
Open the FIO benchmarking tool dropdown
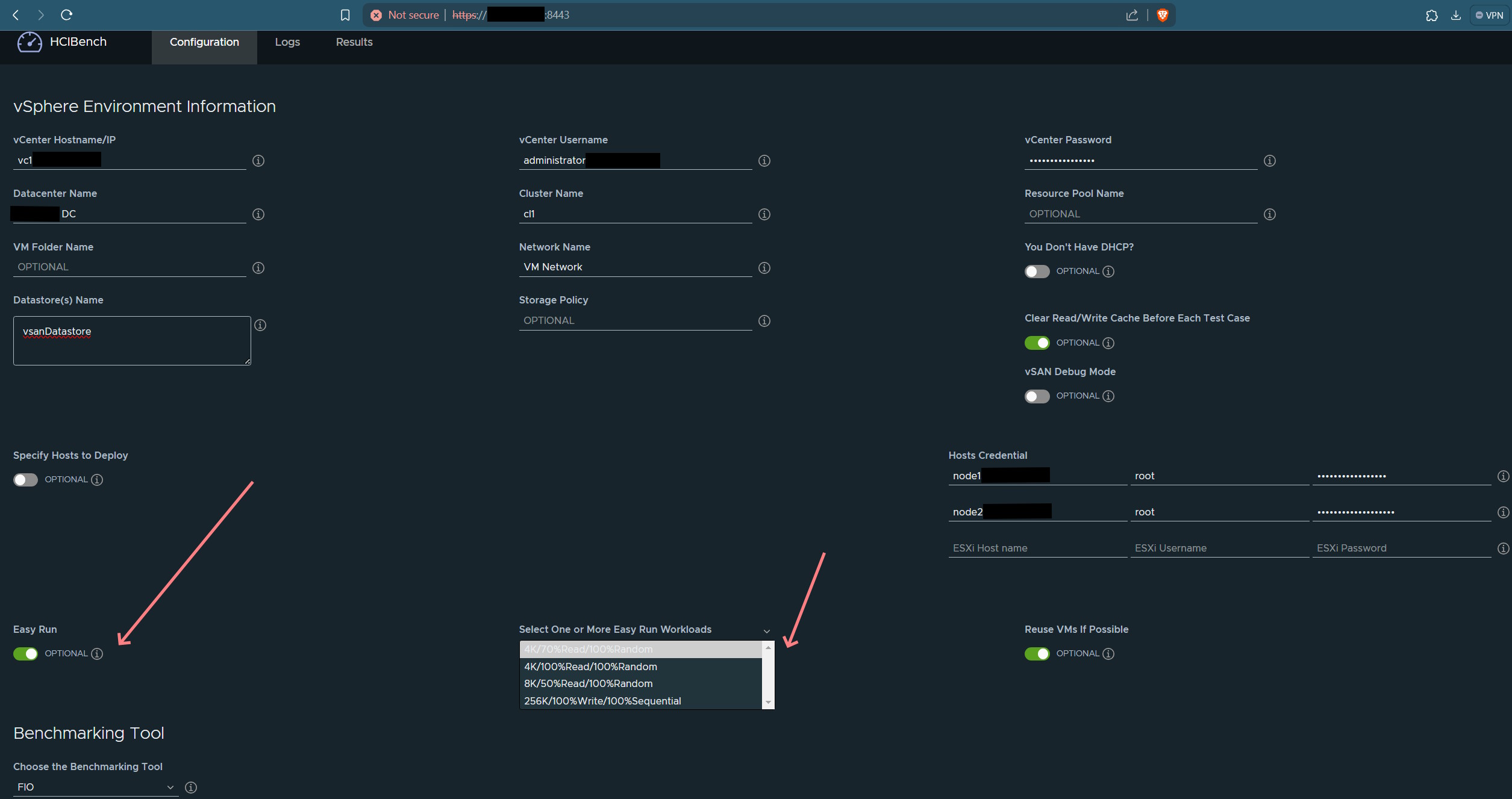click(x=95, y=787)
